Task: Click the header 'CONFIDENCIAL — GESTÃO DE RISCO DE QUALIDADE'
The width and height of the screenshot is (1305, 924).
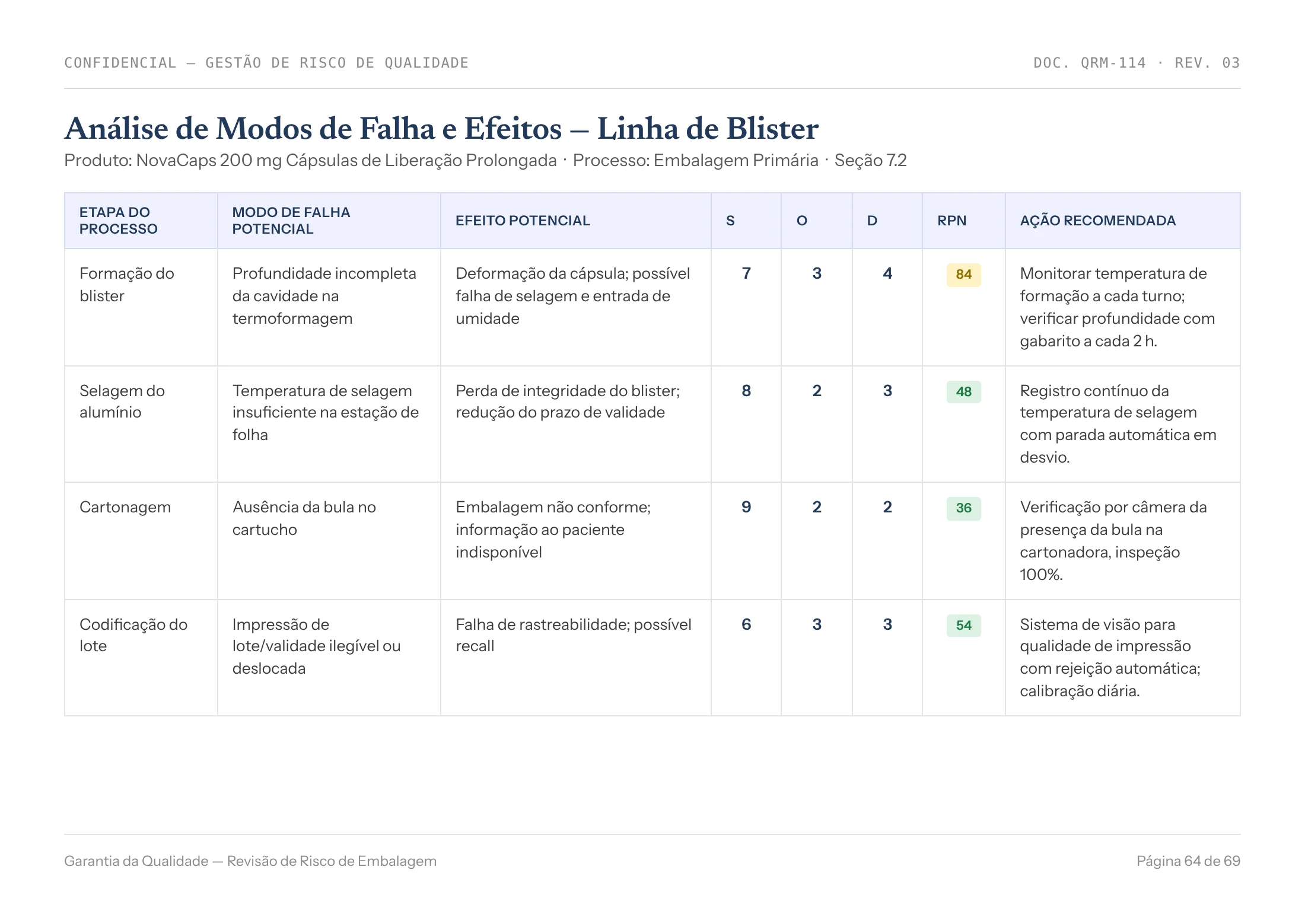Action: [x=266, y=63]
